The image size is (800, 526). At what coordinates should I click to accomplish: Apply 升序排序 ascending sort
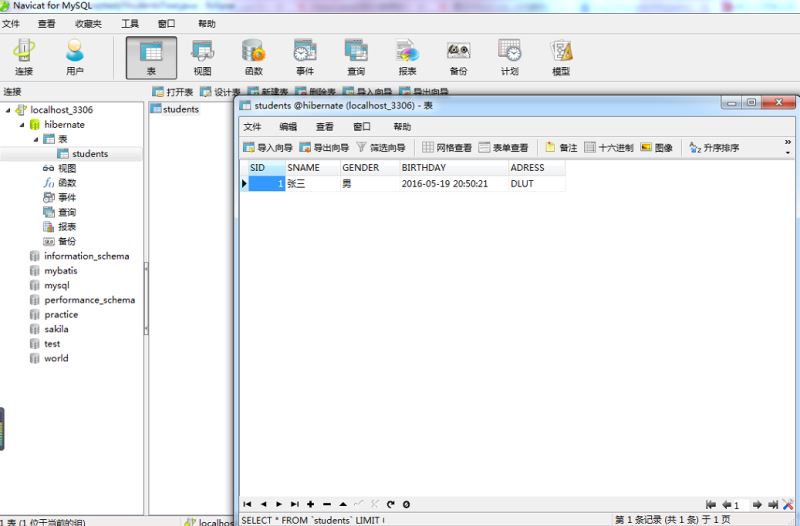coord(714,147)
